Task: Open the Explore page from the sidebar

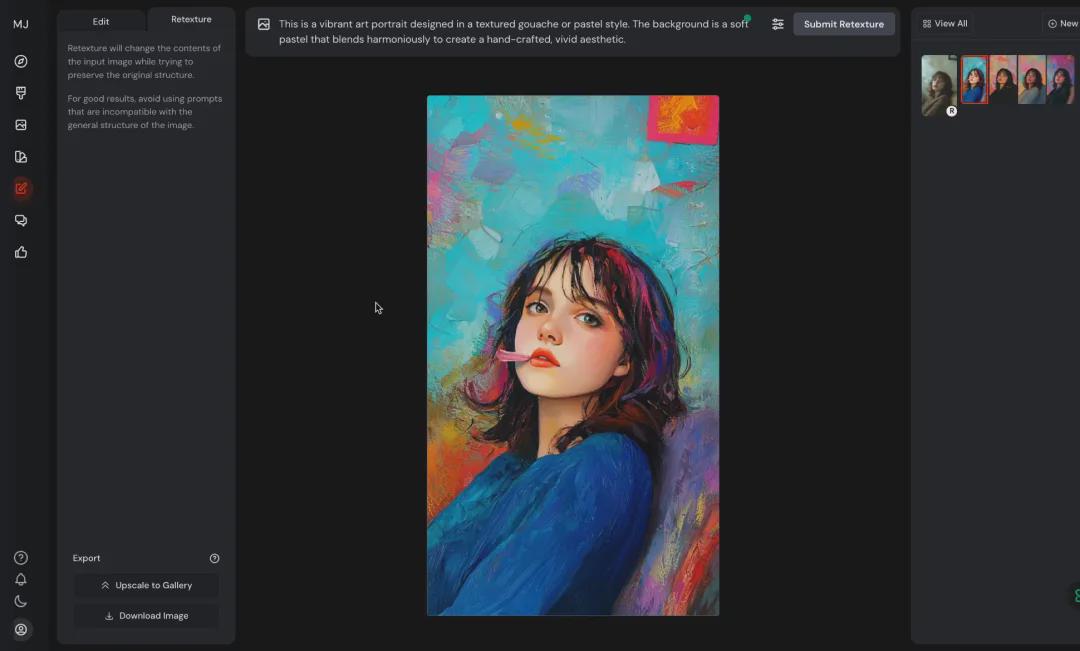Action: click(x=21, y=61)
